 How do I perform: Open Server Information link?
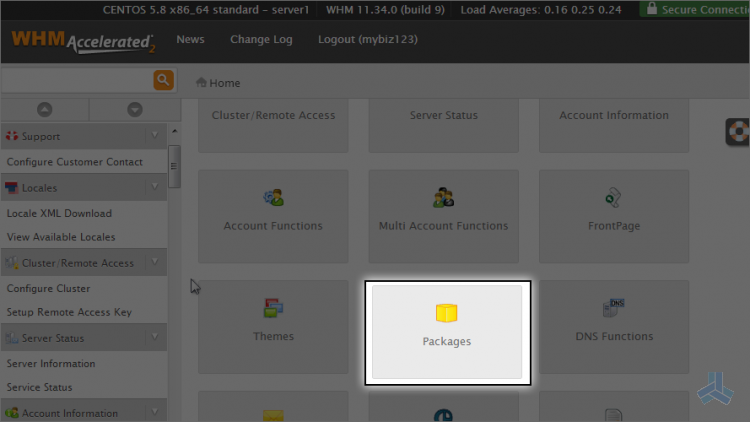pos(51,364)
